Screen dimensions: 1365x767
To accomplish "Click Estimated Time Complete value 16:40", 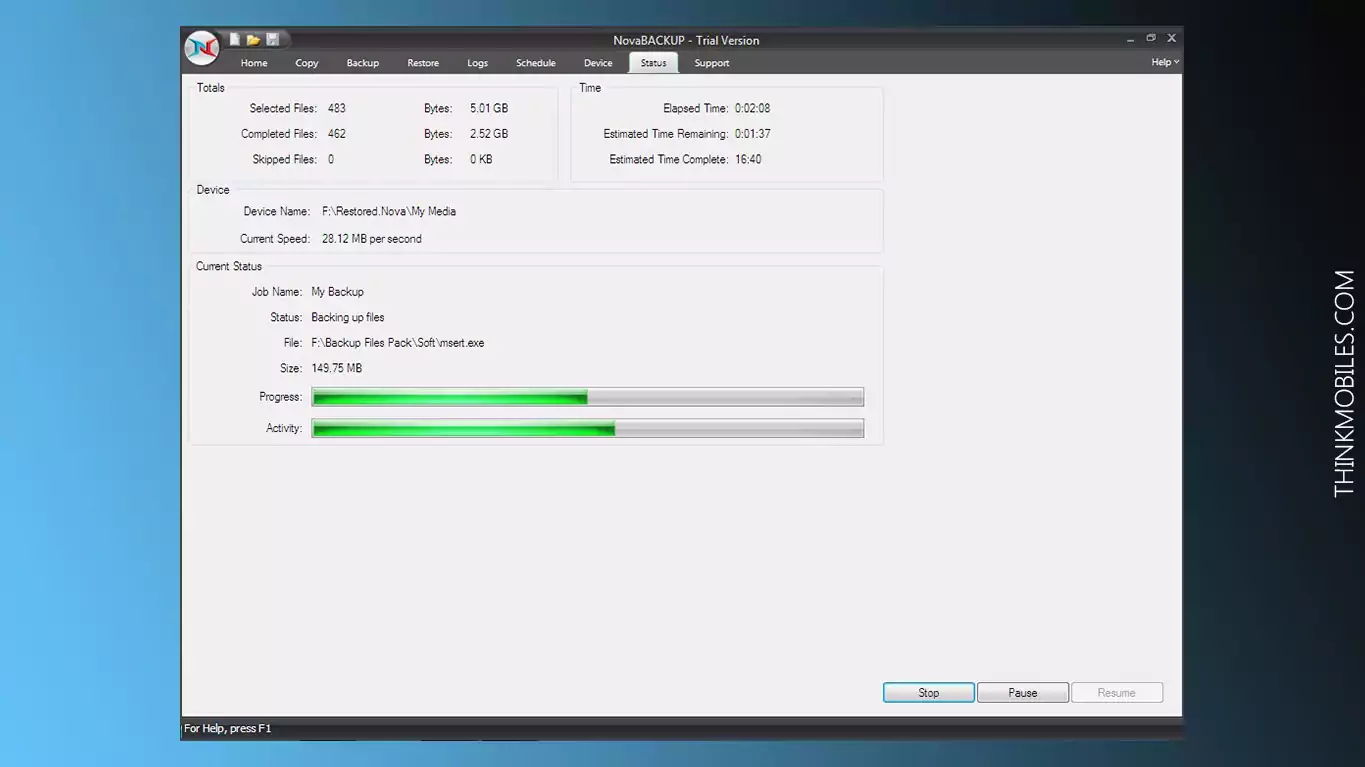I will 748,160.
